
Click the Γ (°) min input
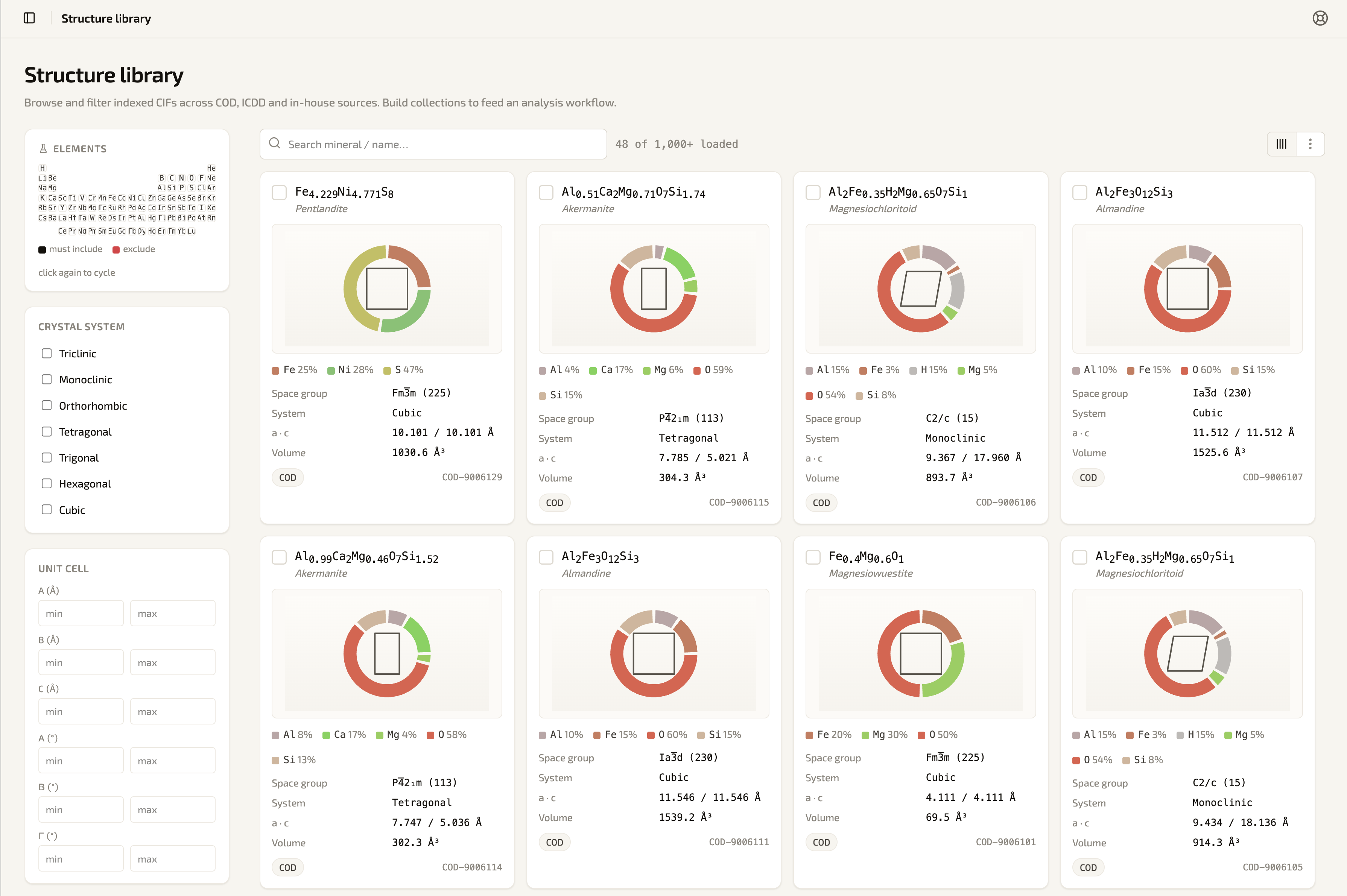coord(81,859)
